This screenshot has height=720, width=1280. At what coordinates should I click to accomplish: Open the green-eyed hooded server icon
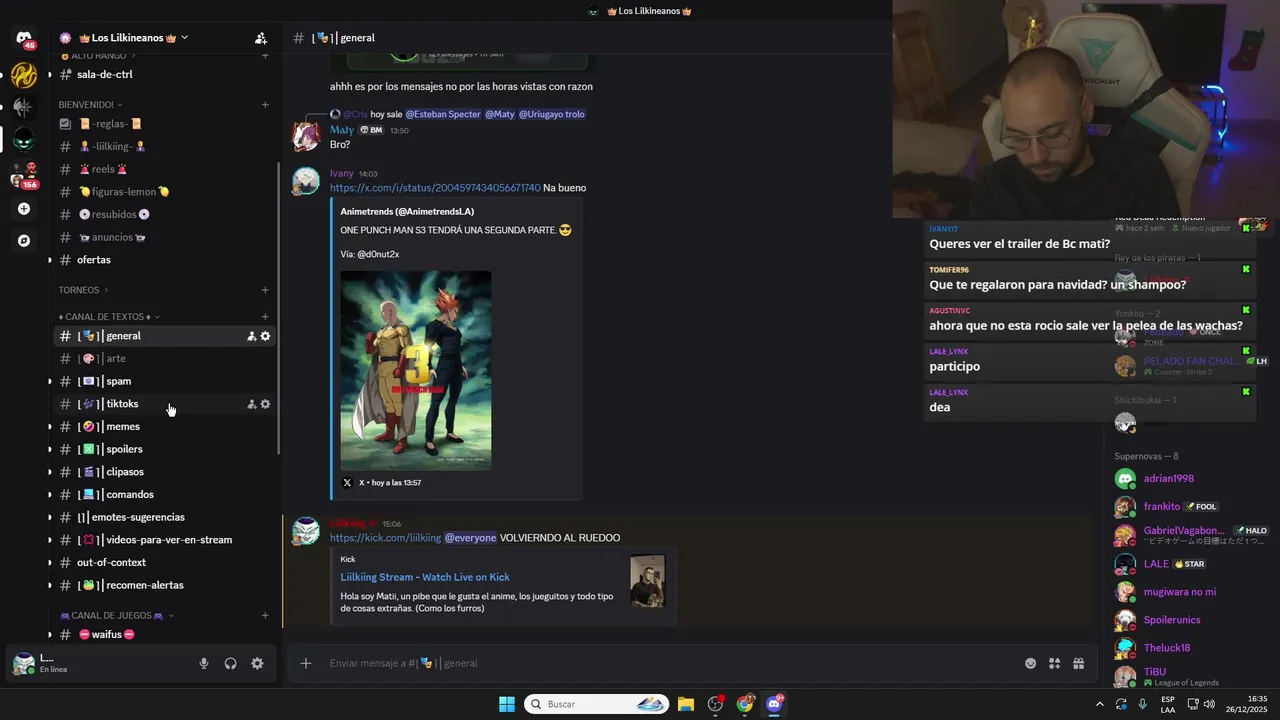click(24, 139)
